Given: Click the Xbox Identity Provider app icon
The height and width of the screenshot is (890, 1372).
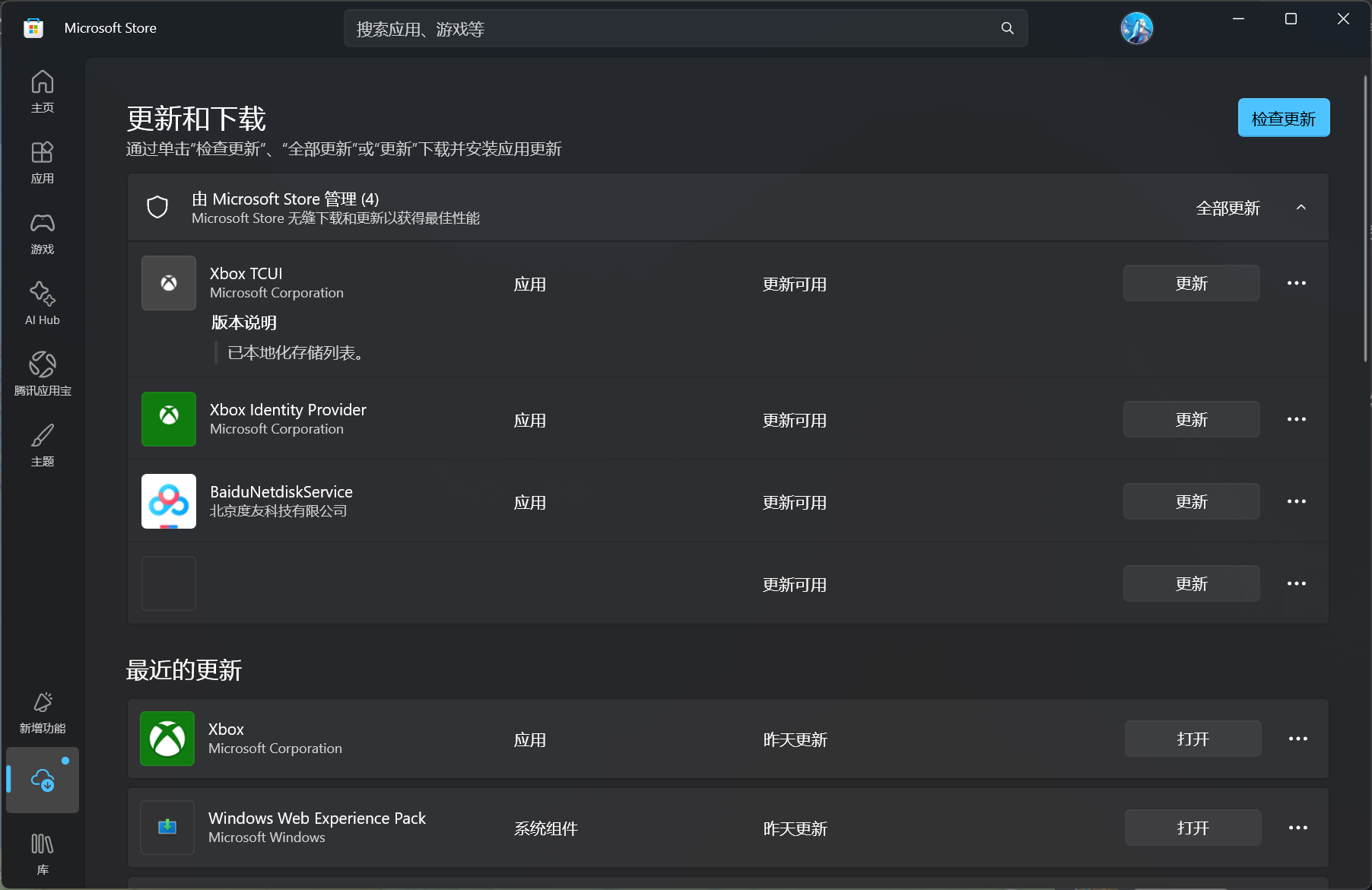Looking at the screenshot, I should click(x=169, y=419).
